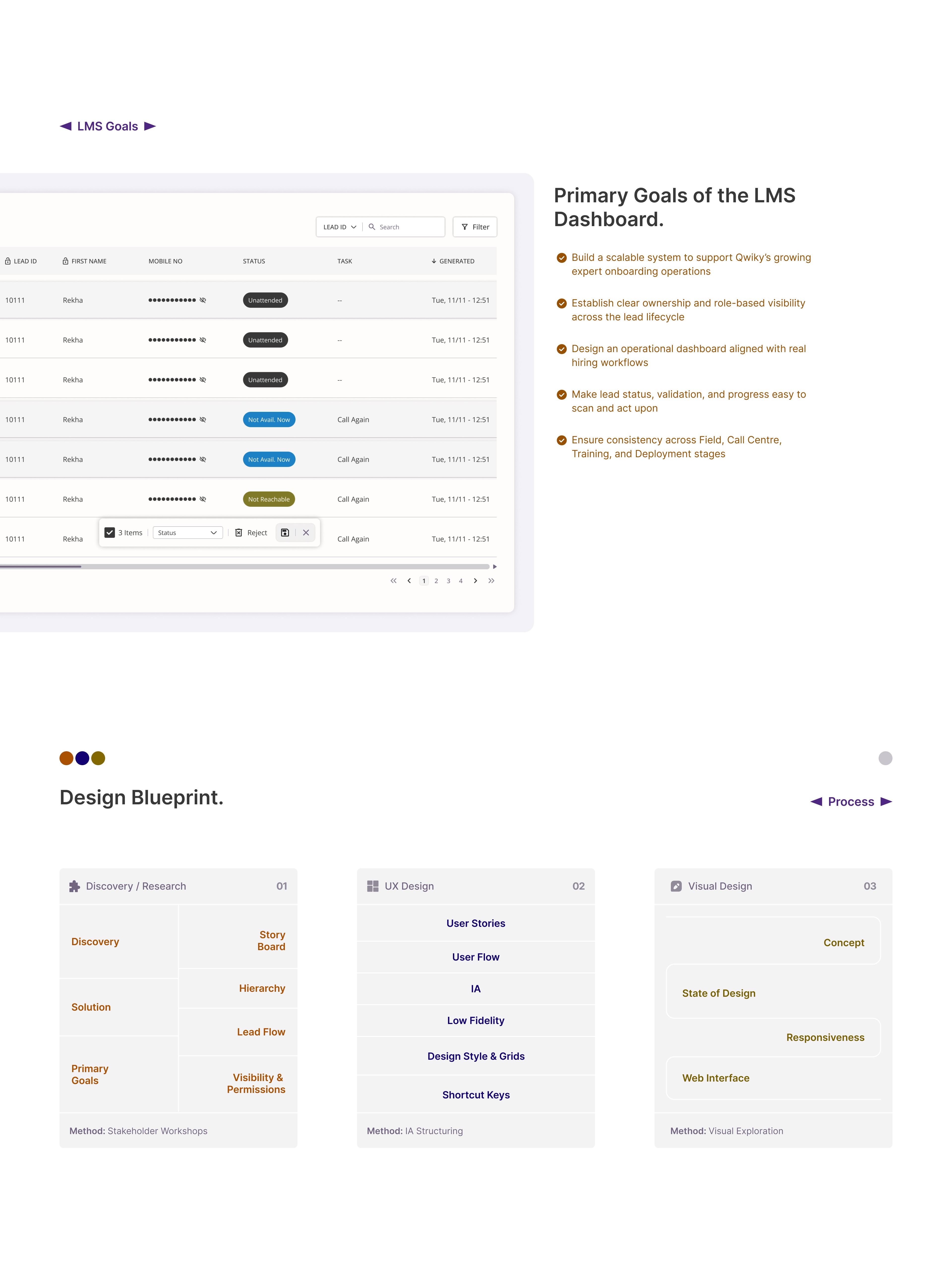Select page 4 in pagination
The height and width of the screenshot is (1267, 952).
click(461, 581)
